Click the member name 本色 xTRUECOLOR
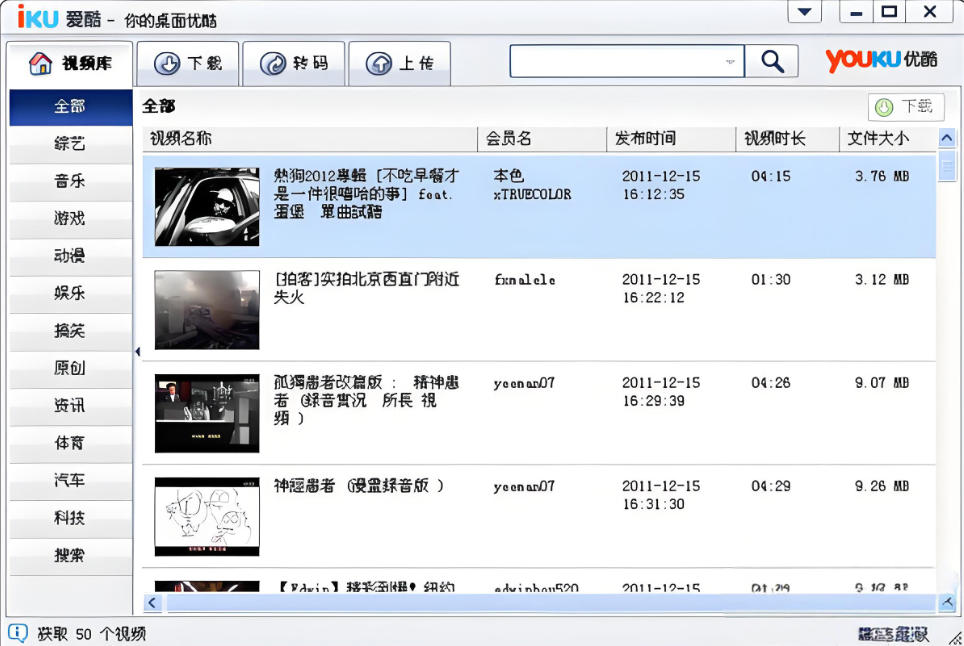Viewport: 964px width, 646px height. [532, 185]
